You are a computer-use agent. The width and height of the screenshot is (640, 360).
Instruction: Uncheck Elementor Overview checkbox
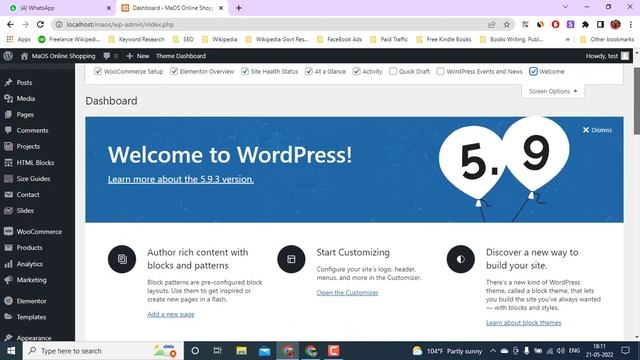pos(174,71)
